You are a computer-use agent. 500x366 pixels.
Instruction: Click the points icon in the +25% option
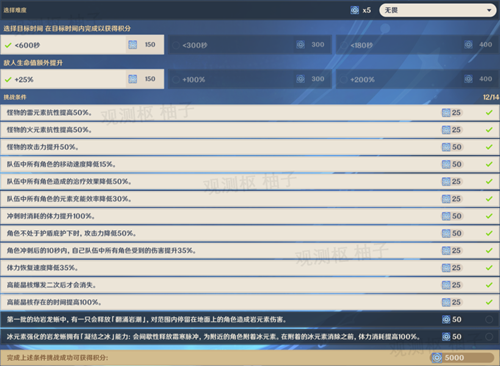point(133,79)
